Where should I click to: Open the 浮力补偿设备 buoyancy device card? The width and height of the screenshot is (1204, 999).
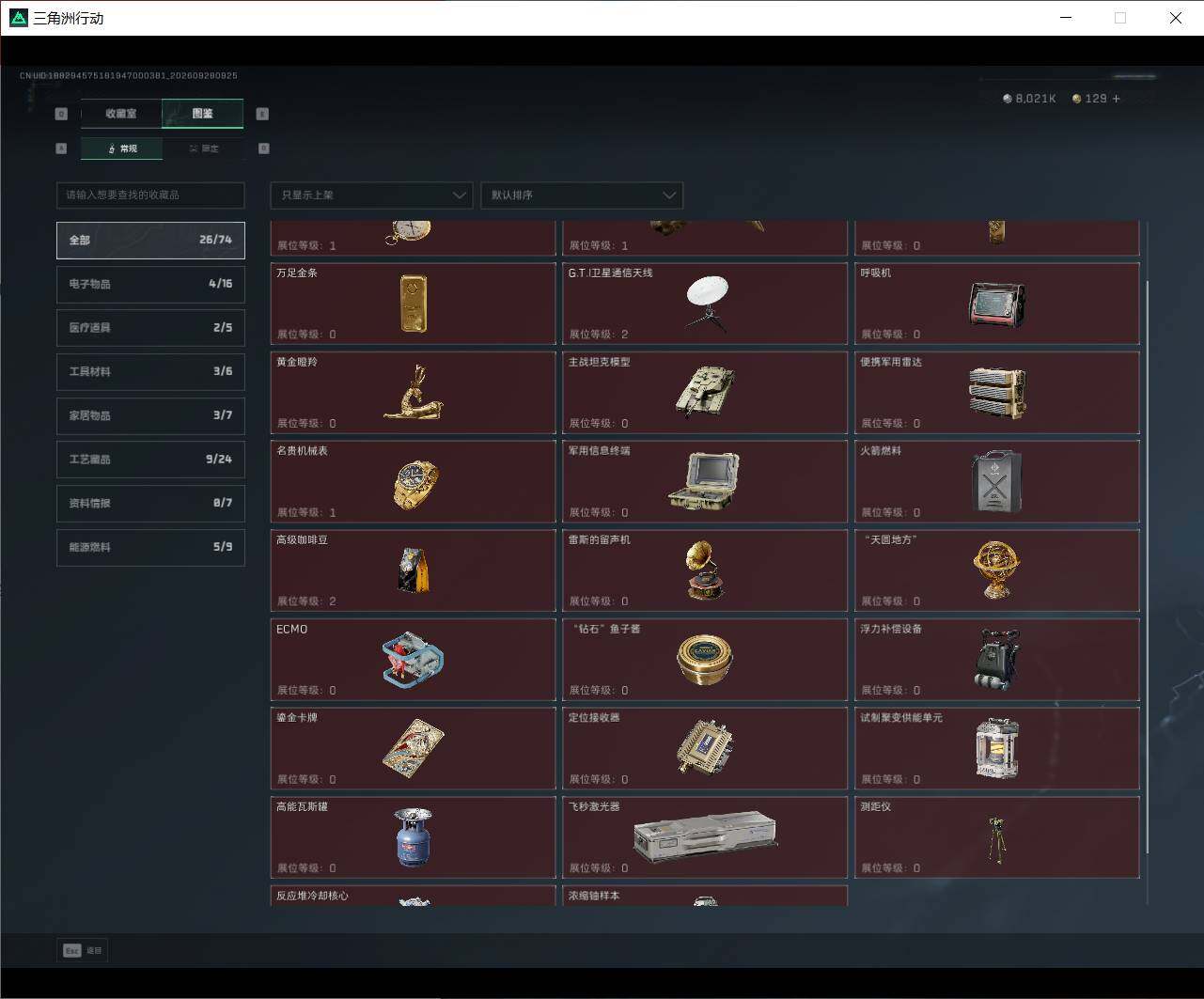point(997,660)
